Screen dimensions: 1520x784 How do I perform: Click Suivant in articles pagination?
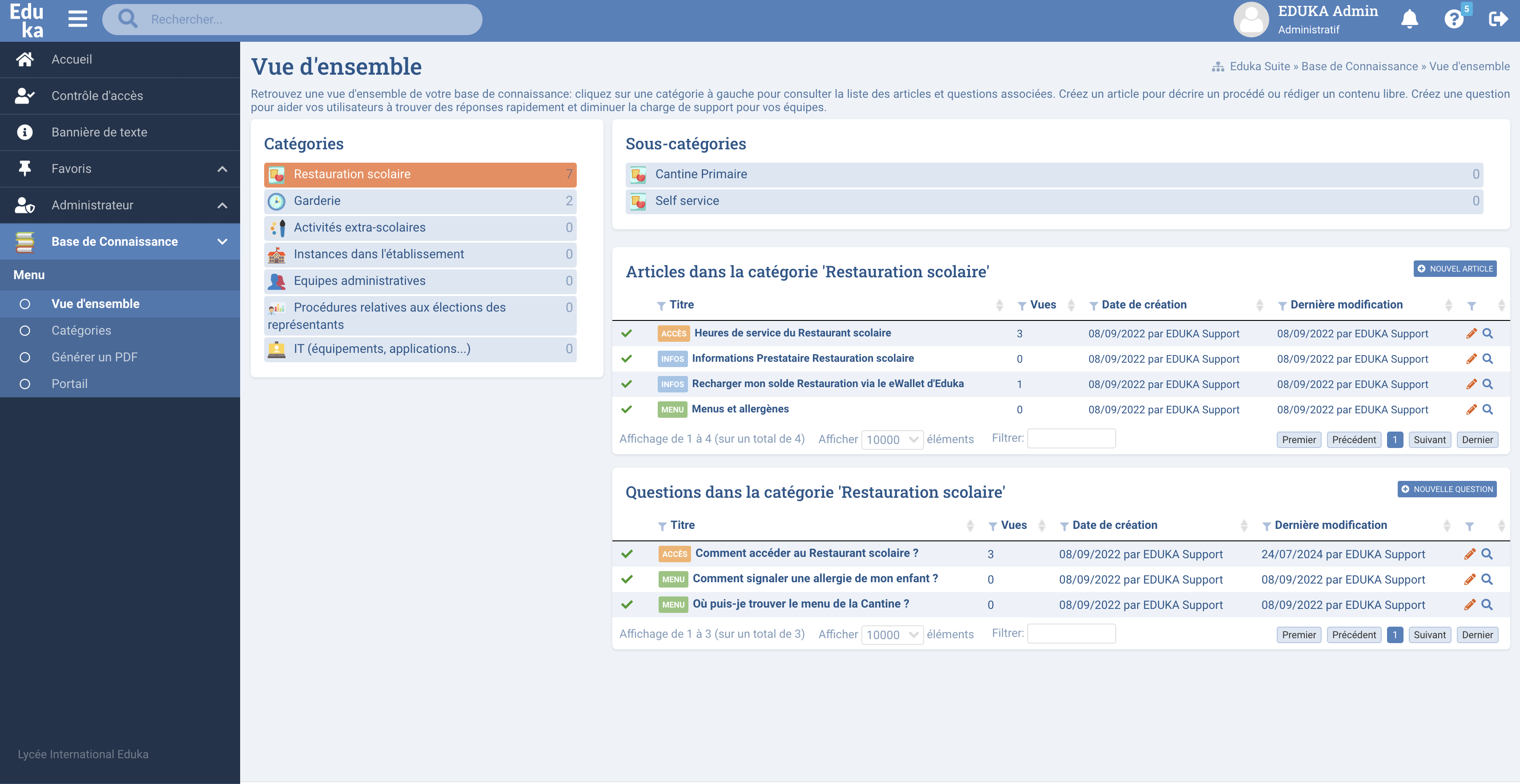tap(1429, 440)
